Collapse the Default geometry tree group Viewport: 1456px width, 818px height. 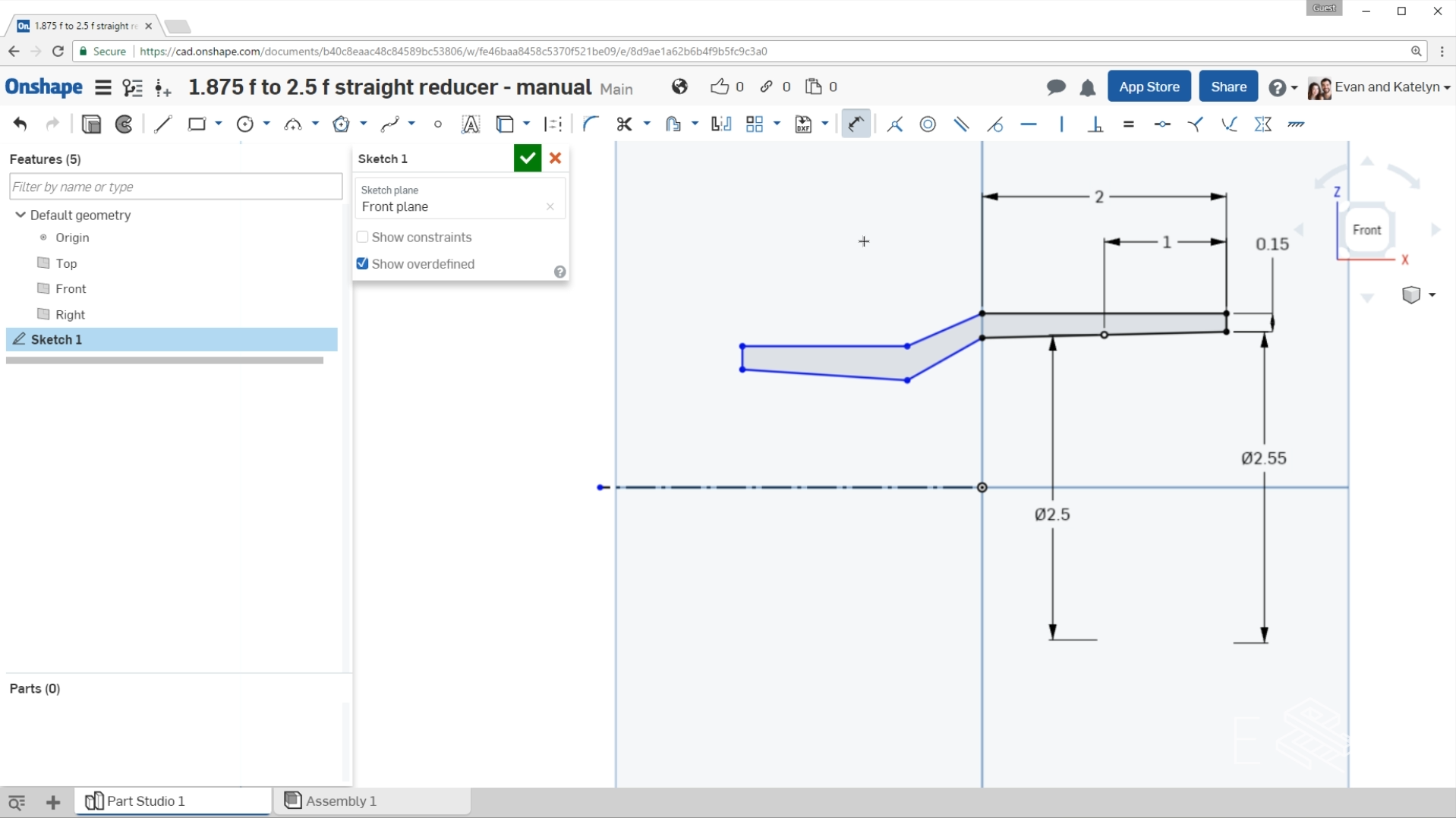20,216
